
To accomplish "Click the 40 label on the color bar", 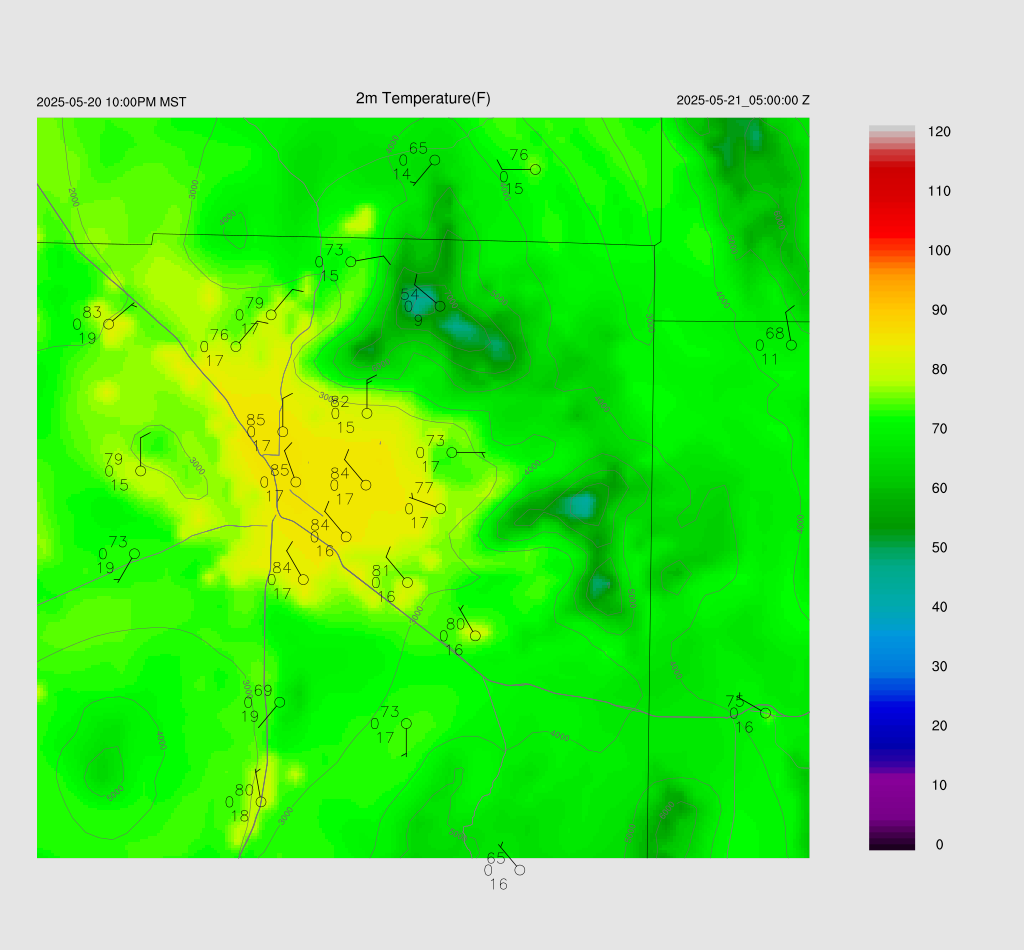I will coord(939,607).
